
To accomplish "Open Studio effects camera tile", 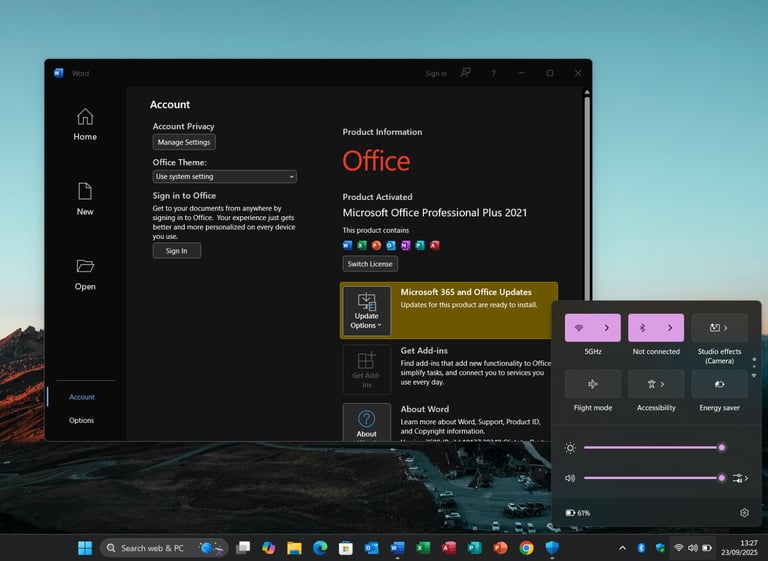I will click(x=720, y=328).
